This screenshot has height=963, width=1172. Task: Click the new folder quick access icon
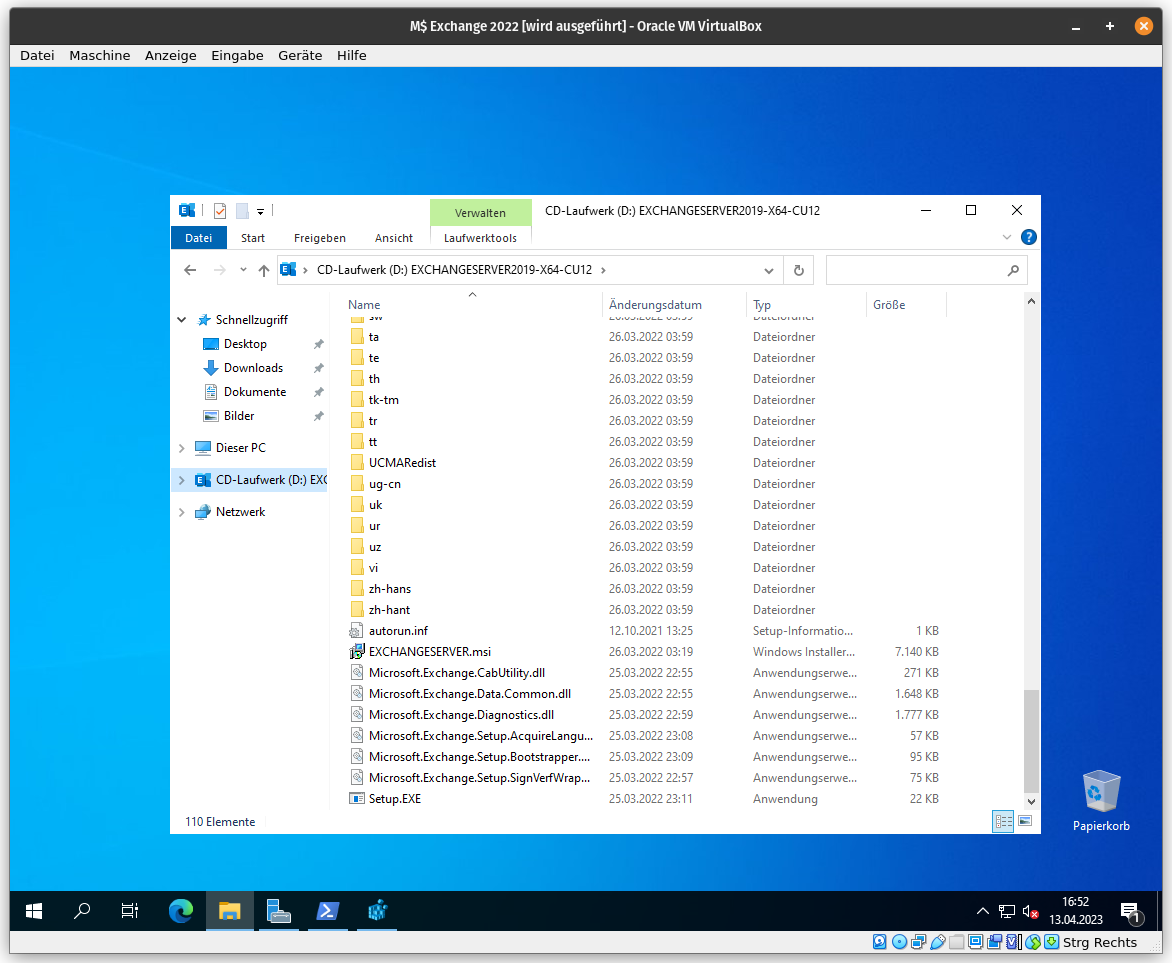click(242, 211)
